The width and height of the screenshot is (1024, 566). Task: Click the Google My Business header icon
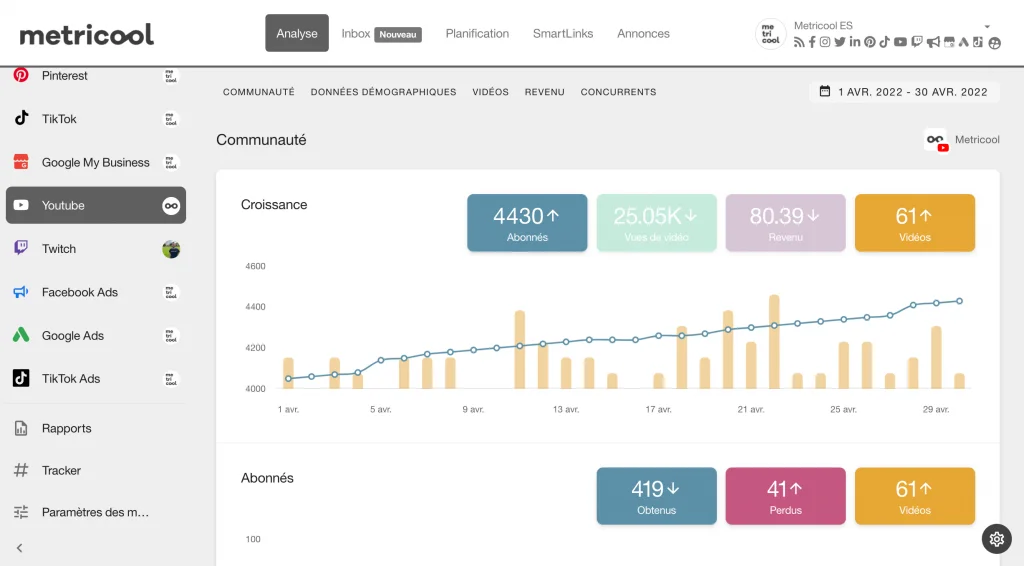(950, 42)
